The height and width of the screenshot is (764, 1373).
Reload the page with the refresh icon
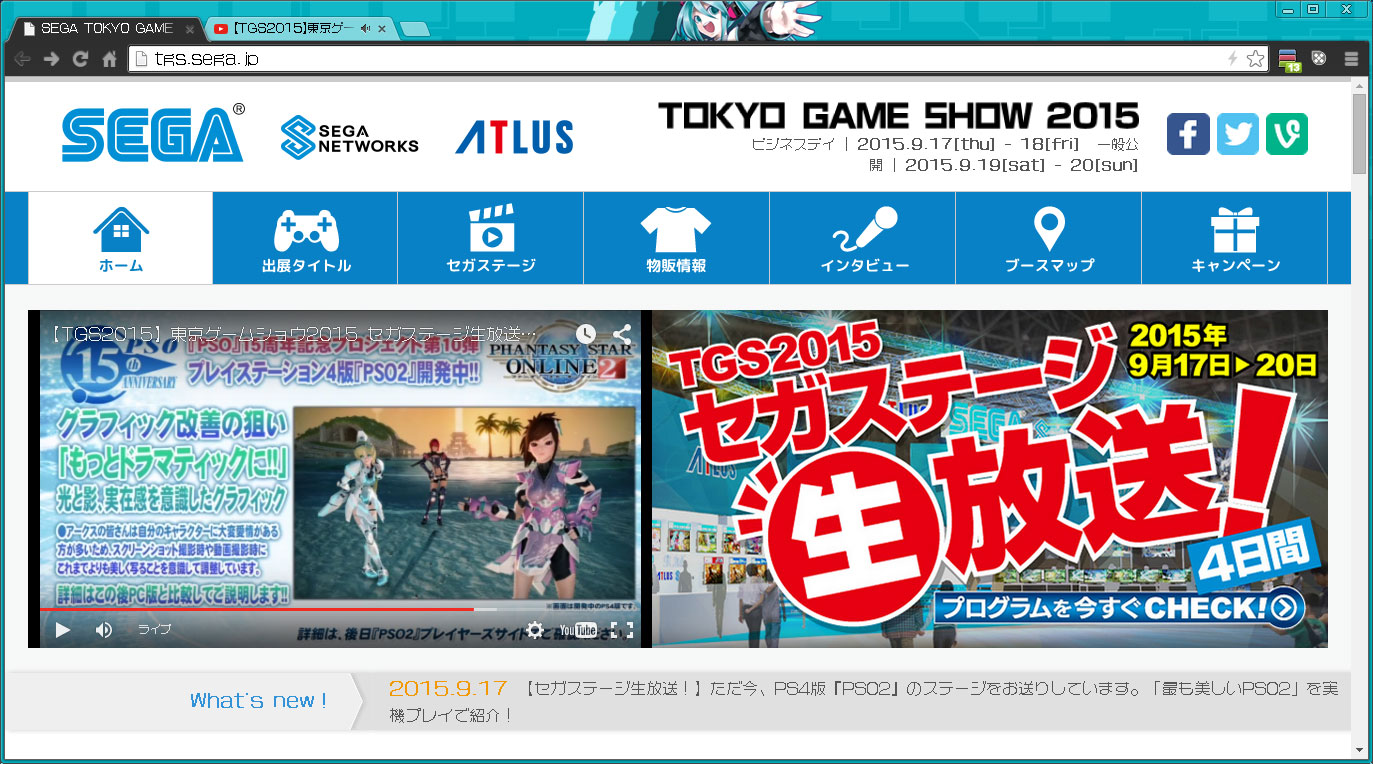pos(80,59)
